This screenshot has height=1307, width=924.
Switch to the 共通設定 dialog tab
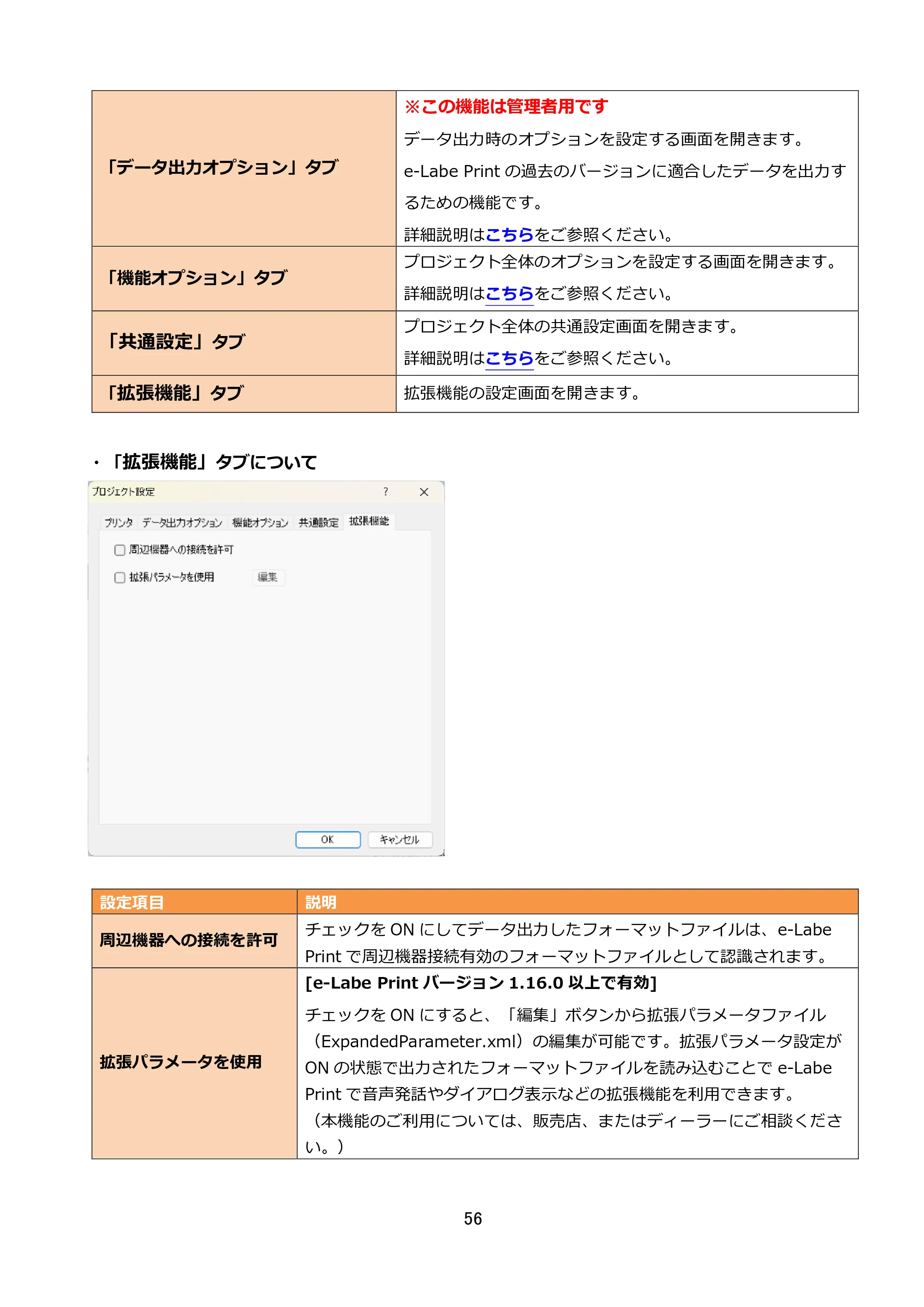(319, 523)
